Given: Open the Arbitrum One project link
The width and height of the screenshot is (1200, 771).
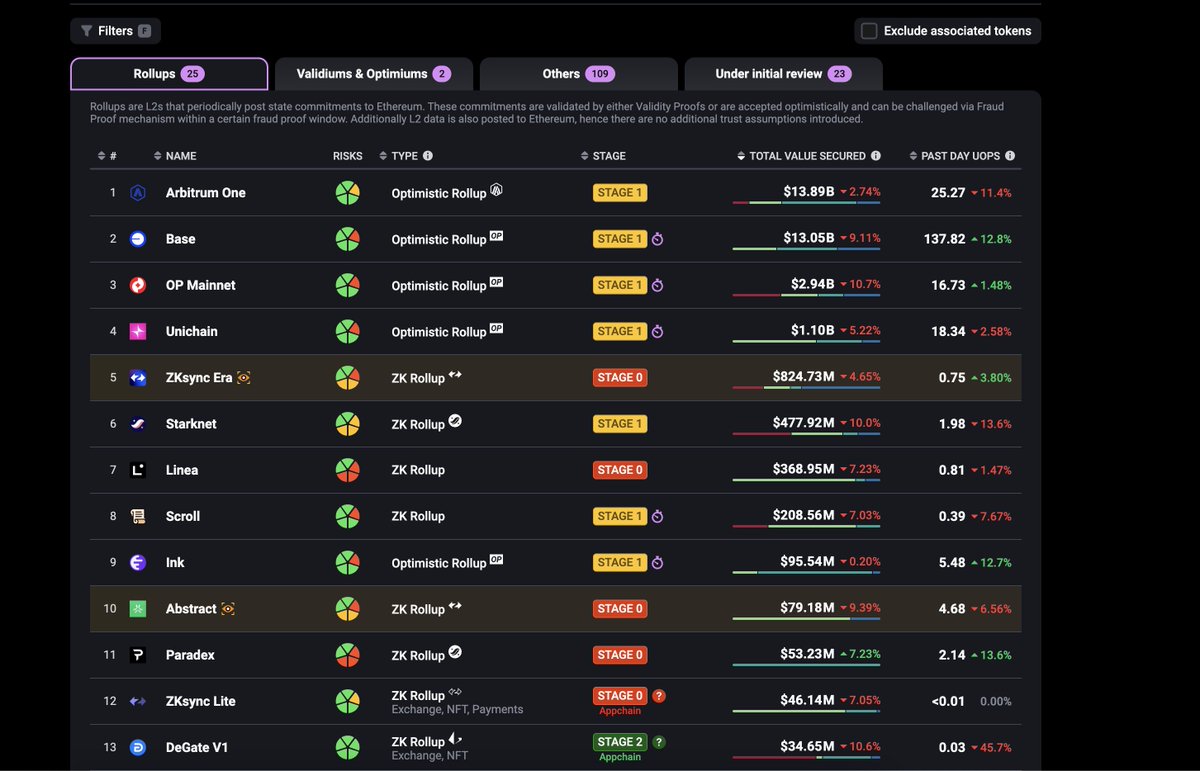Looking at the screenshot, I should [206, 193].
